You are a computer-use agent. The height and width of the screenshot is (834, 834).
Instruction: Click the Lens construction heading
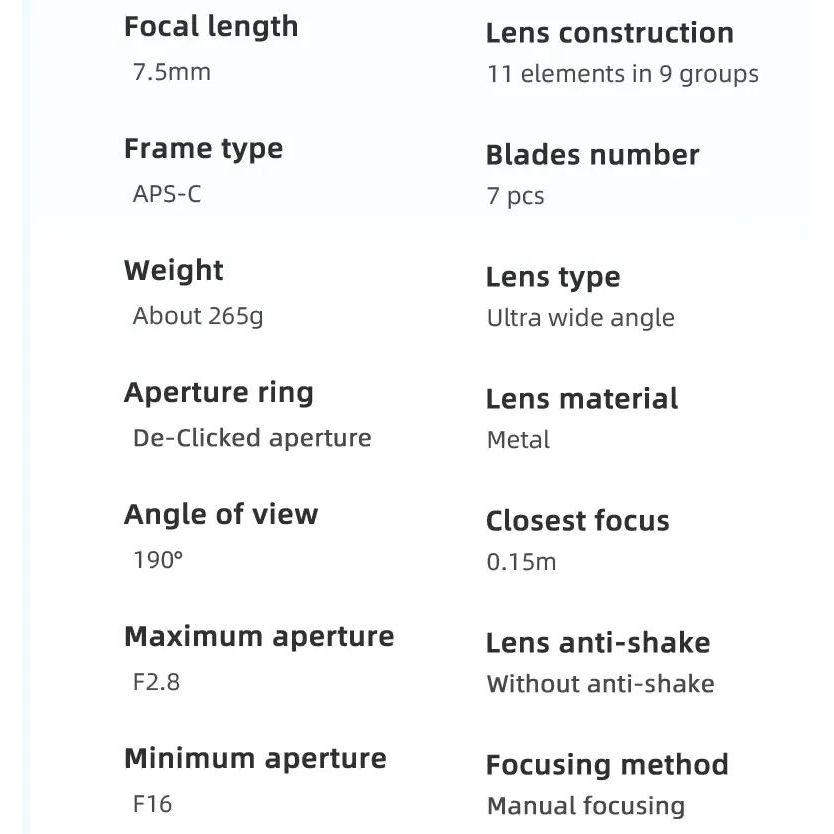click(x=609, y=33)
